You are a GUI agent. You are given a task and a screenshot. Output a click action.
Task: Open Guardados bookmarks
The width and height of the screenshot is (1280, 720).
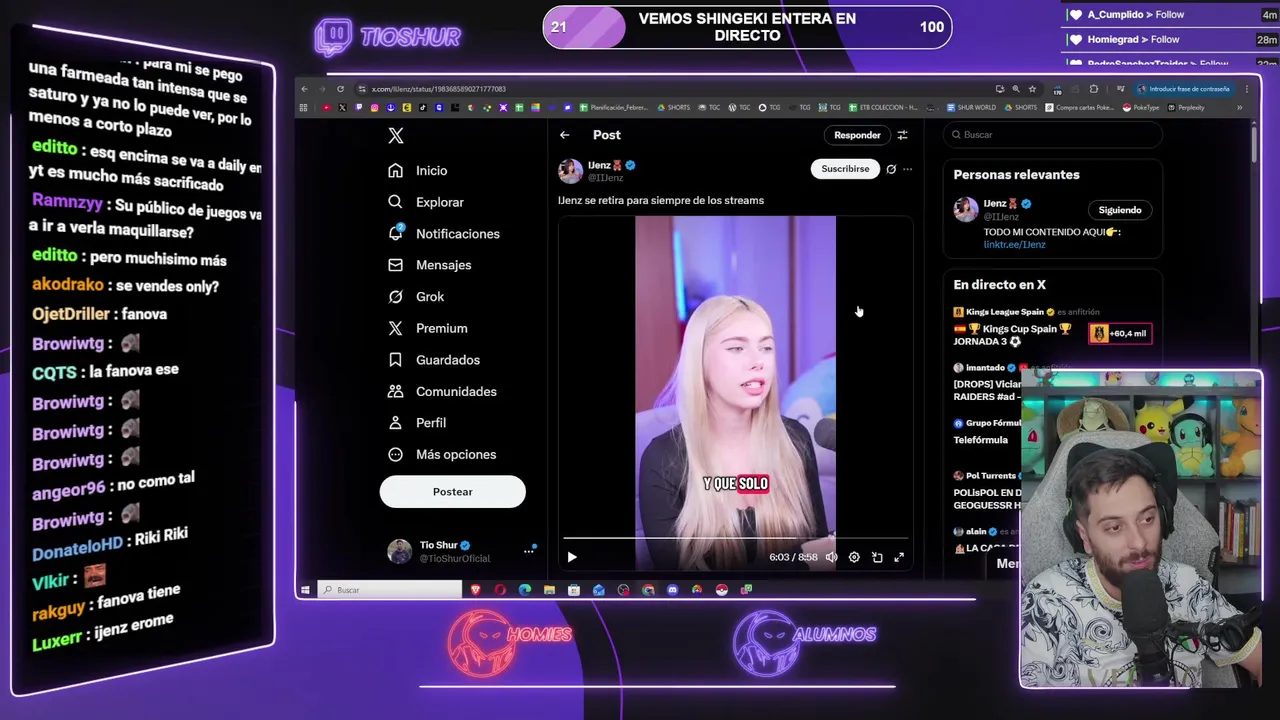coord(434,360)
